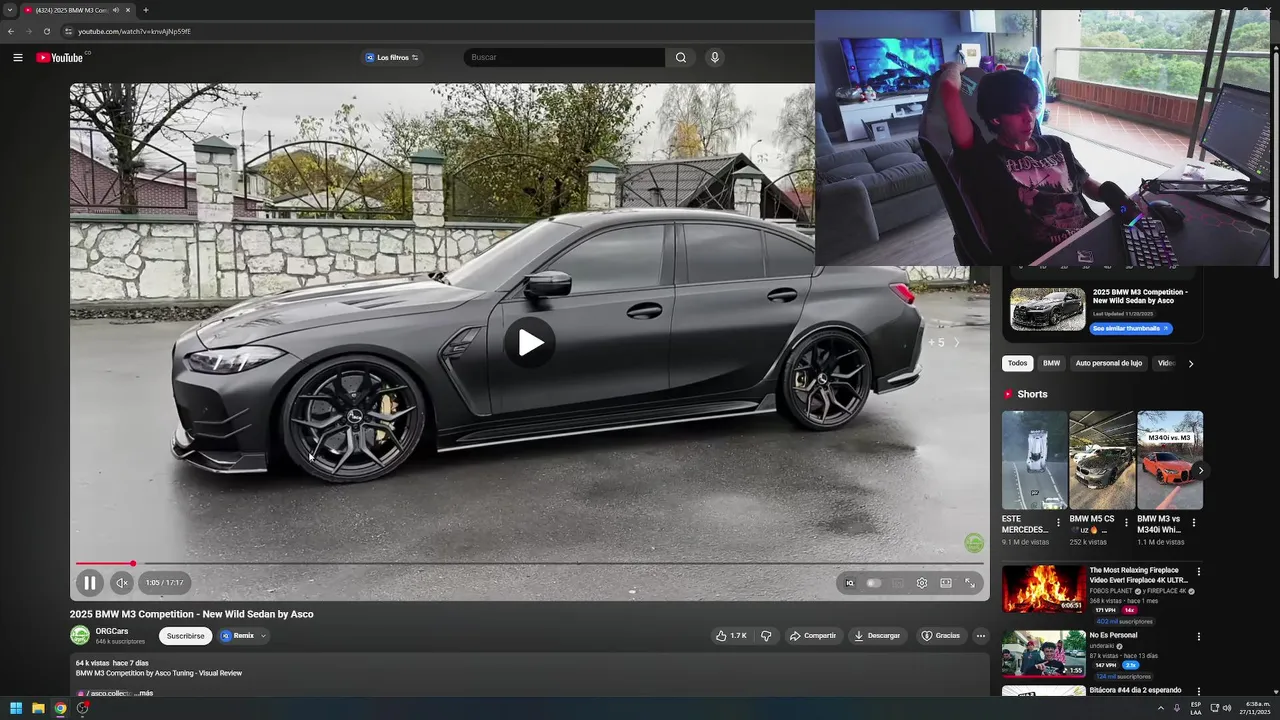
Task: Like the video (1.7 K)
Action: click(731, 636)
